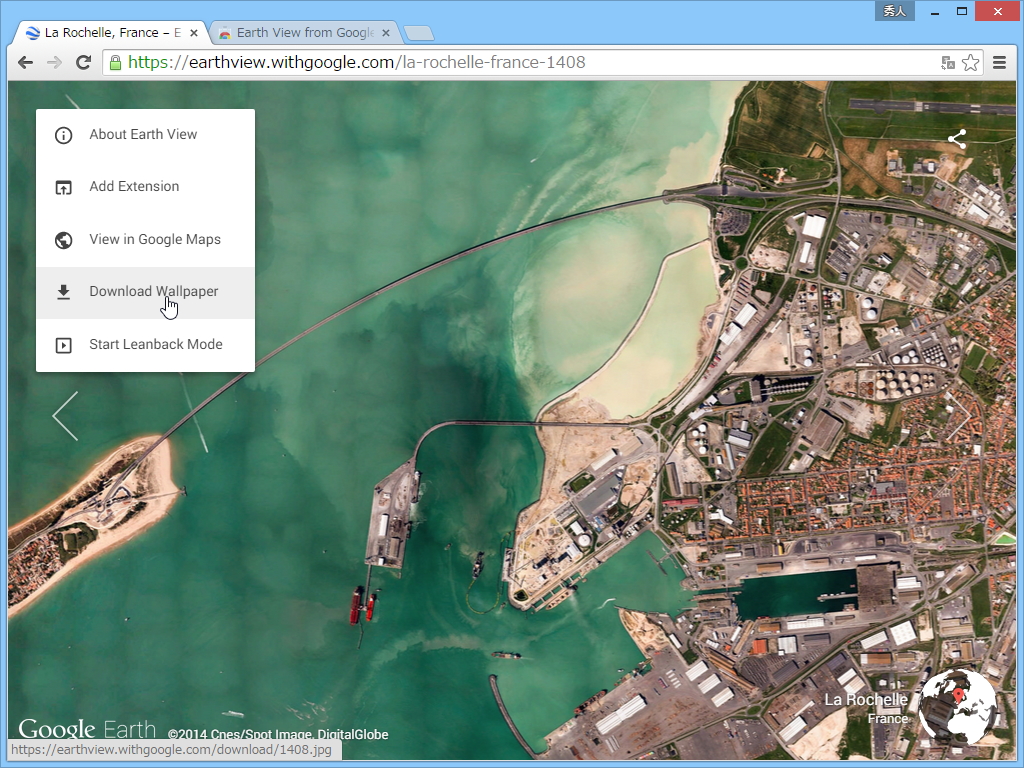1024x768 pixels.
Task: Click the page action icon in the omnibox
Action: (946, 62)
